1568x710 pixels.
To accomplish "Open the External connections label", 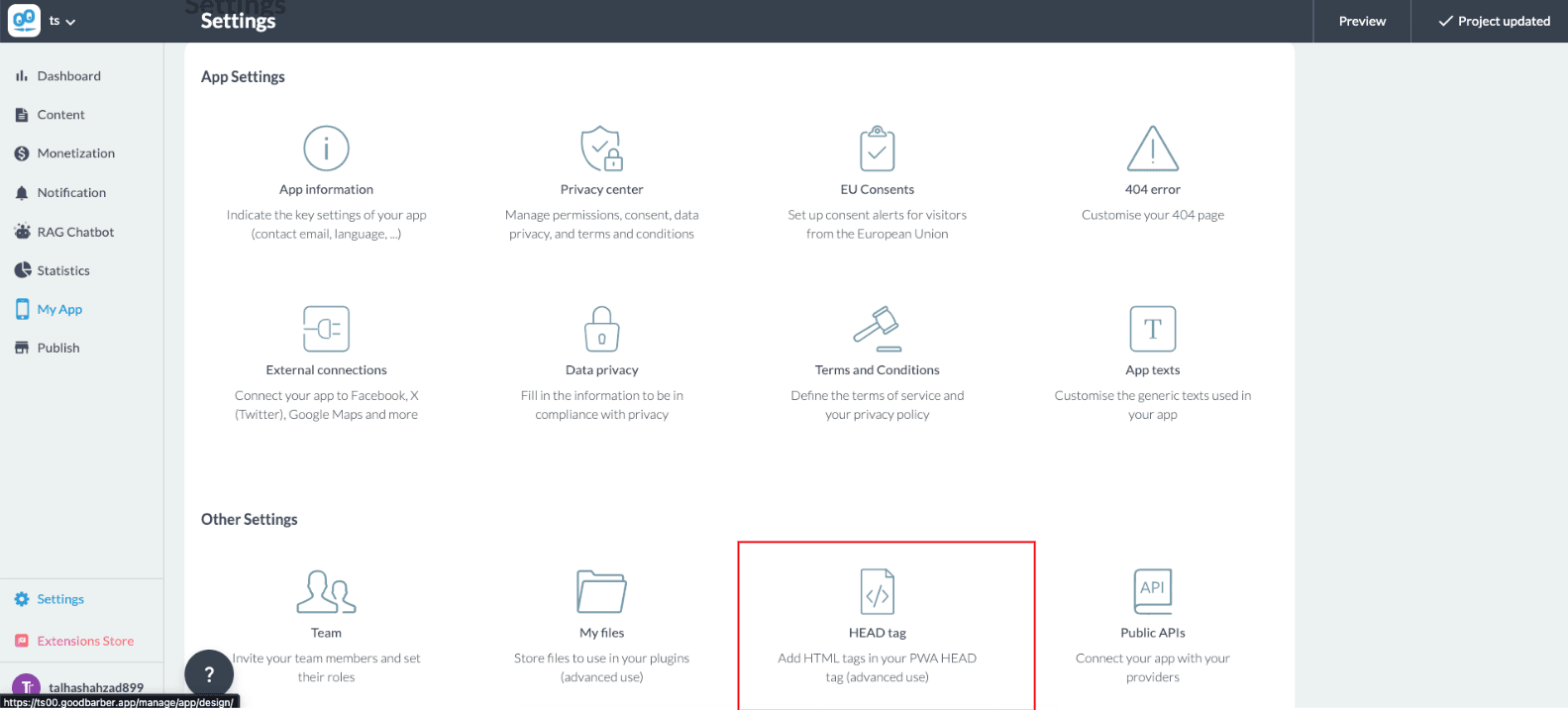I will coord(326,369).
